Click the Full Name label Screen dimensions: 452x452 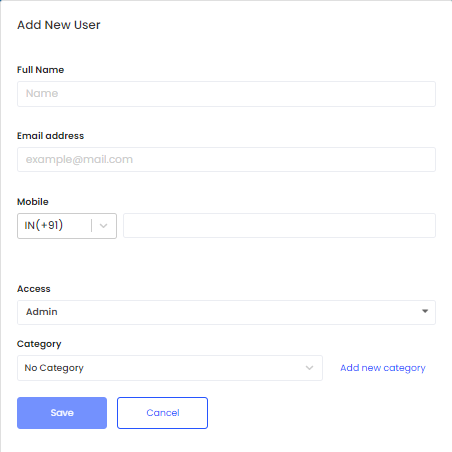[x=40, y=70]
